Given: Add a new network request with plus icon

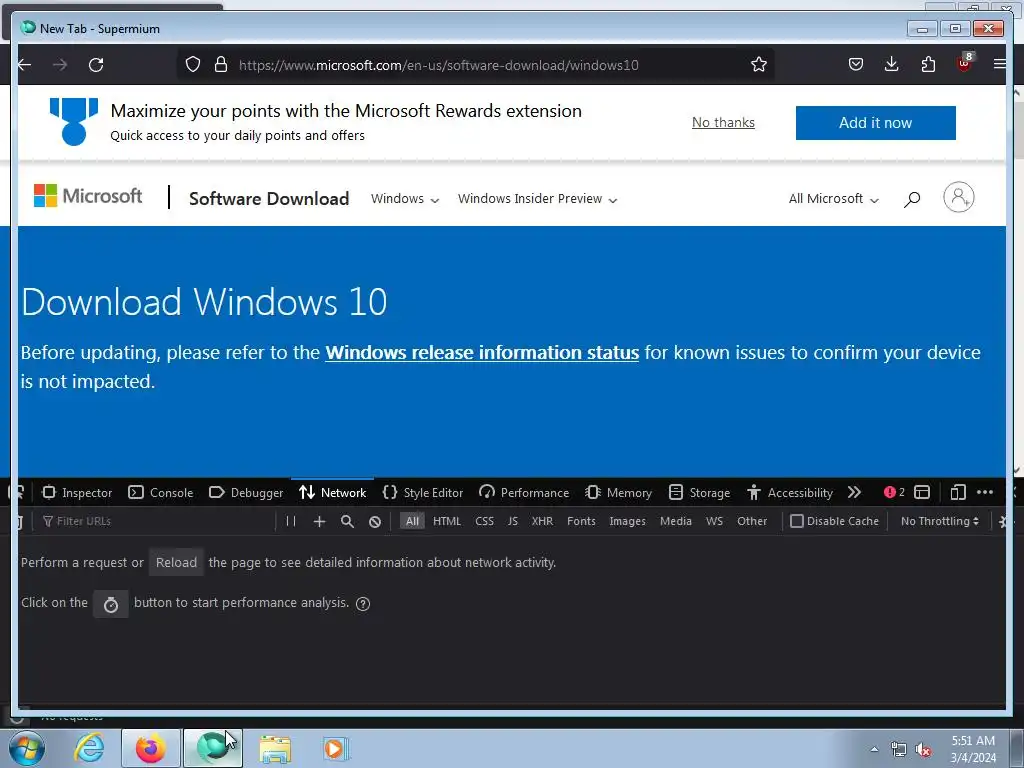Looking at the screenshot, I should pos(319,521).
